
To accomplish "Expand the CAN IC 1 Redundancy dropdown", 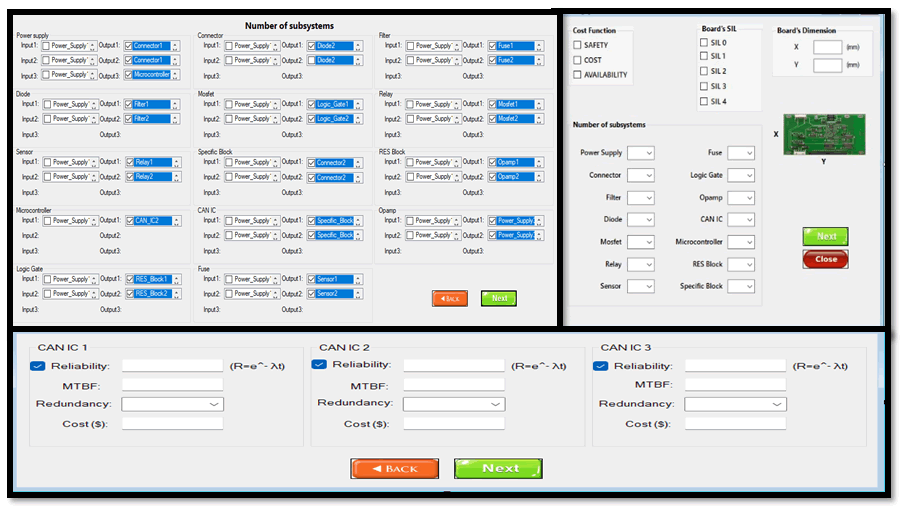I will click(x=172, y=404).
